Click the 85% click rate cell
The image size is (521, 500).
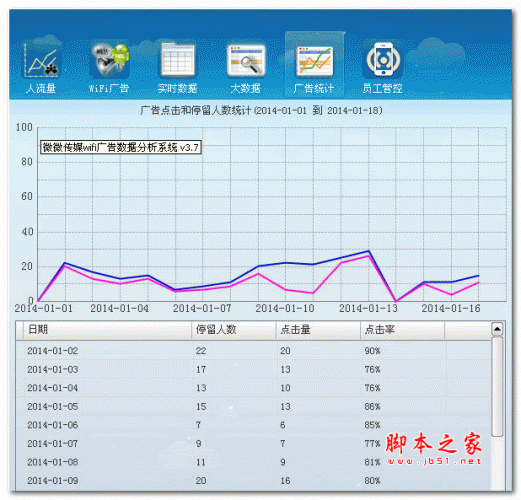[x=372, y=425]
